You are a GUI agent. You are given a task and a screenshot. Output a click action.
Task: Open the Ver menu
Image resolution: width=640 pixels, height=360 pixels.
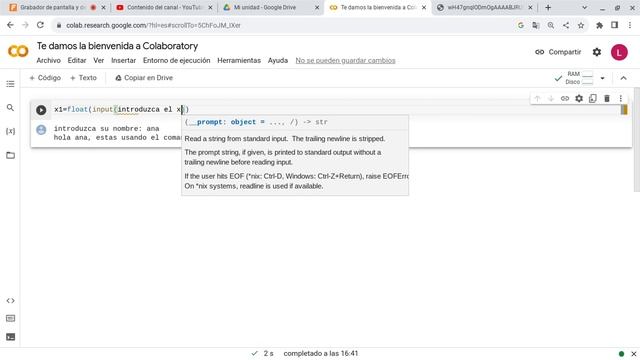98,60
